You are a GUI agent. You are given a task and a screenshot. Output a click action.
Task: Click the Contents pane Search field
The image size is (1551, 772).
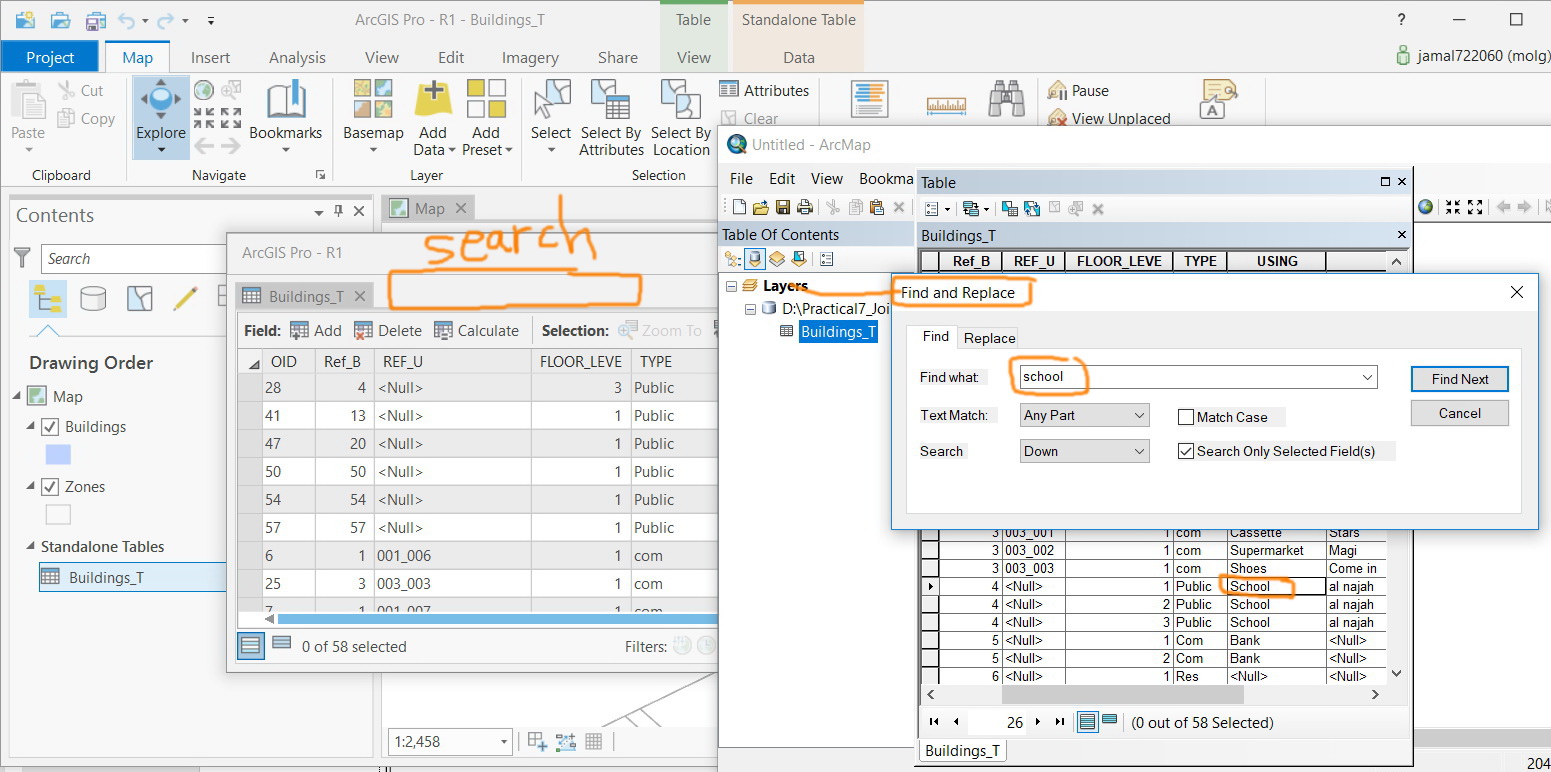tap(134, 258)
